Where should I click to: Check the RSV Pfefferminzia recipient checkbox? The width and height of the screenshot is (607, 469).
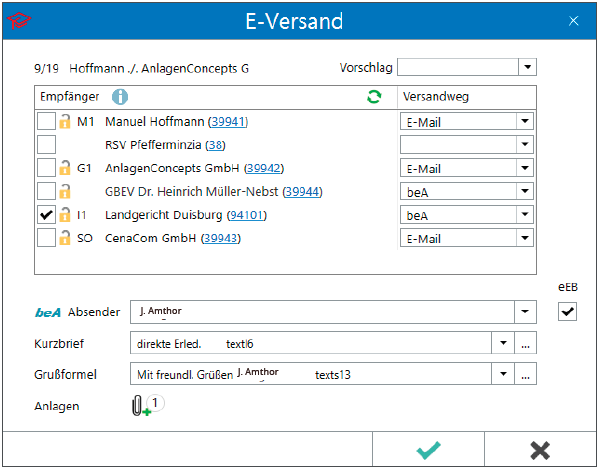[x=46, y=145]
